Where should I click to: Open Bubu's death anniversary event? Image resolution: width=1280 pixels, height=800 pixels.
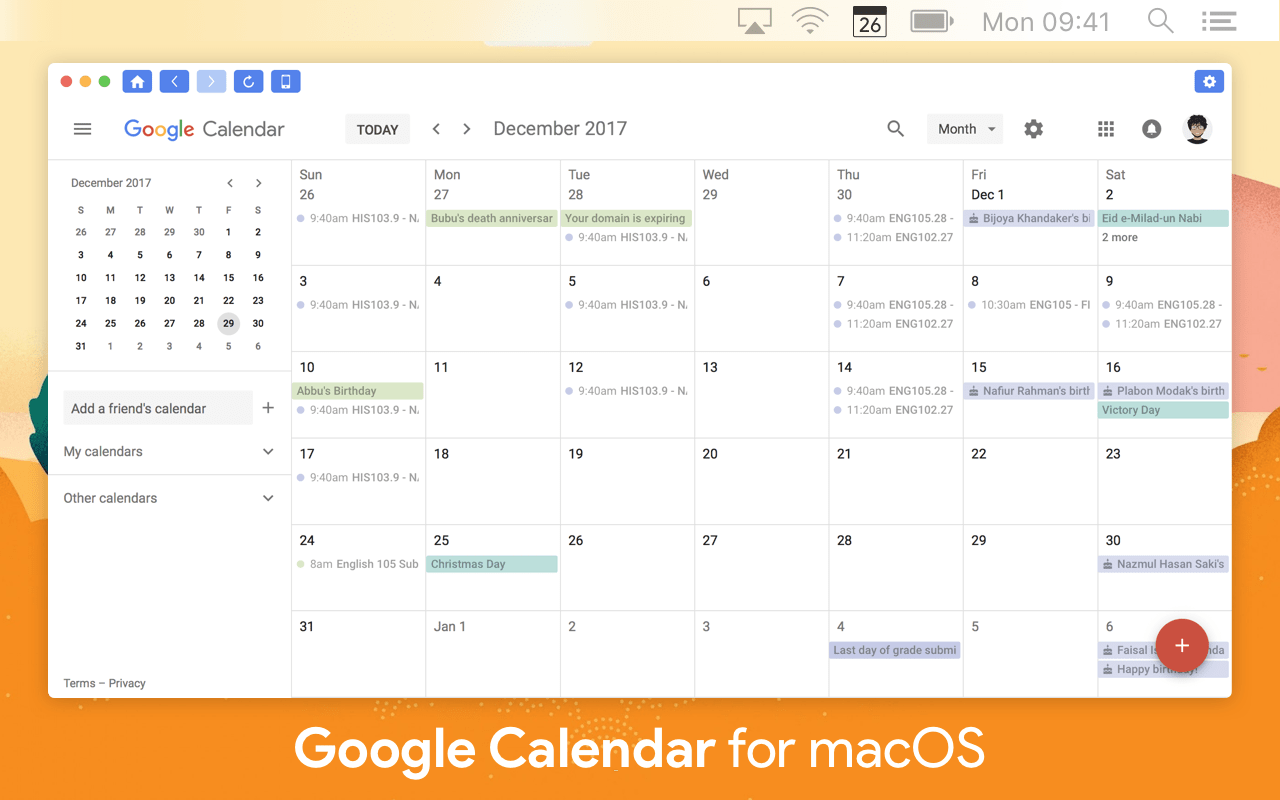coord(492,218)
